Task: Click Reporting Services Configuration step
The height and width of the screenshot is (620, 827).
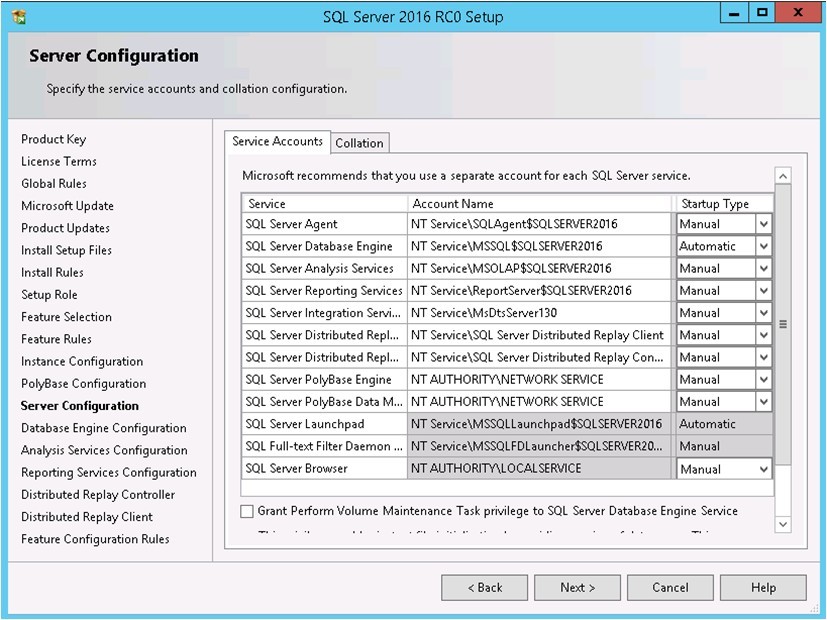Action: (x=109, y=472)
